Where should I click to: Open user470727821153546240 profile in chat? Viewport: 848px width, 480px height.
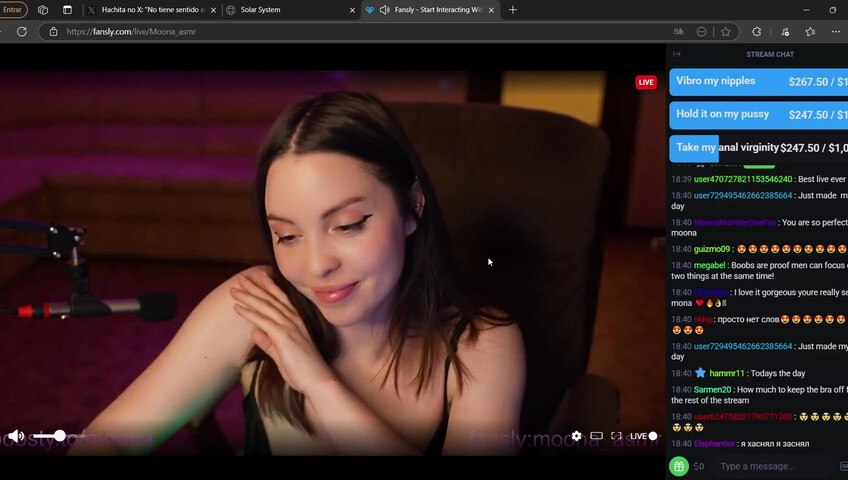coord(743,179)
